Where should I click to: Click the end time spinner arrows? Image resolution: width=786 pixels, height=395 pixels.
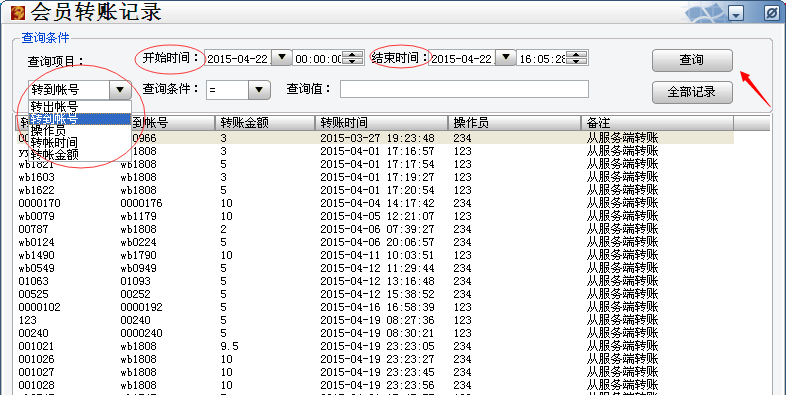coord(576,58)
